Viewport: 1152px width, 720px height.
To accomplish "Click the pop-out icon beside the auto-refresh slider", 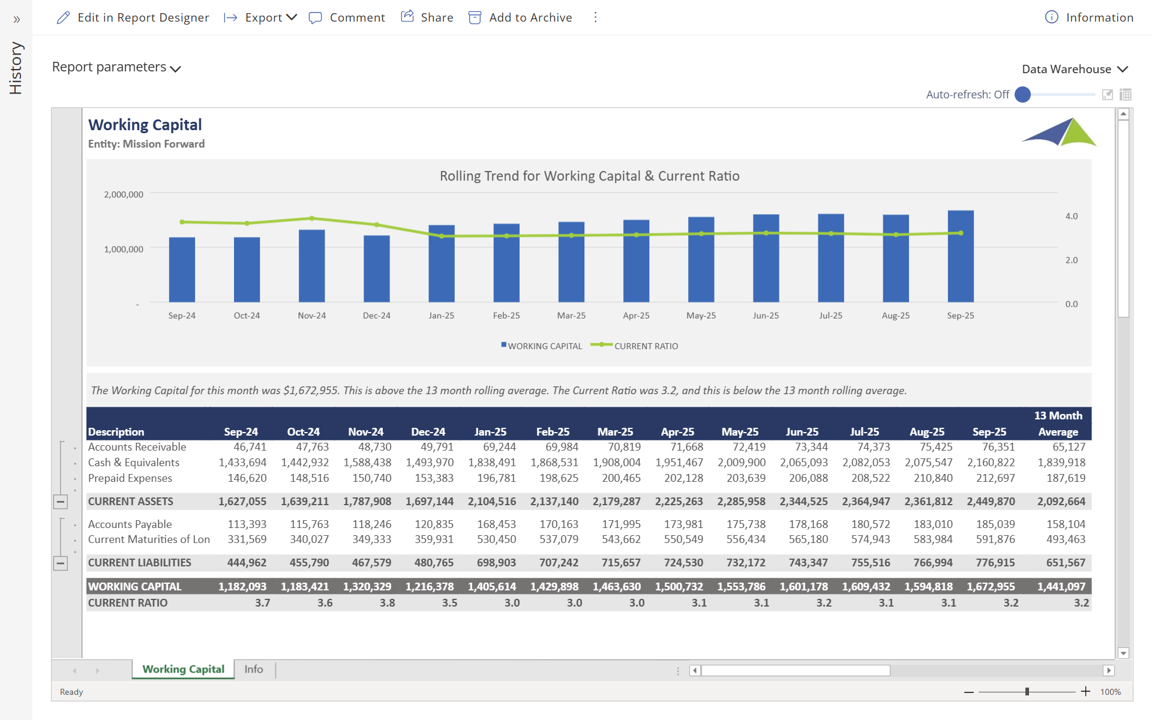I will point(1107,95).
